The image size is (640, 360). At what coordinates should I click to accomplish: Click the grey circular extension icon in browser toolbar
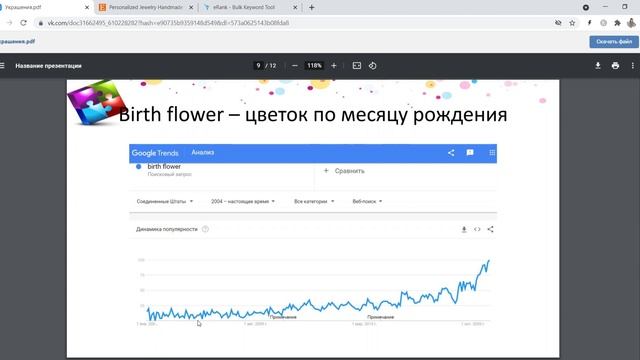(x=603, y=23)
